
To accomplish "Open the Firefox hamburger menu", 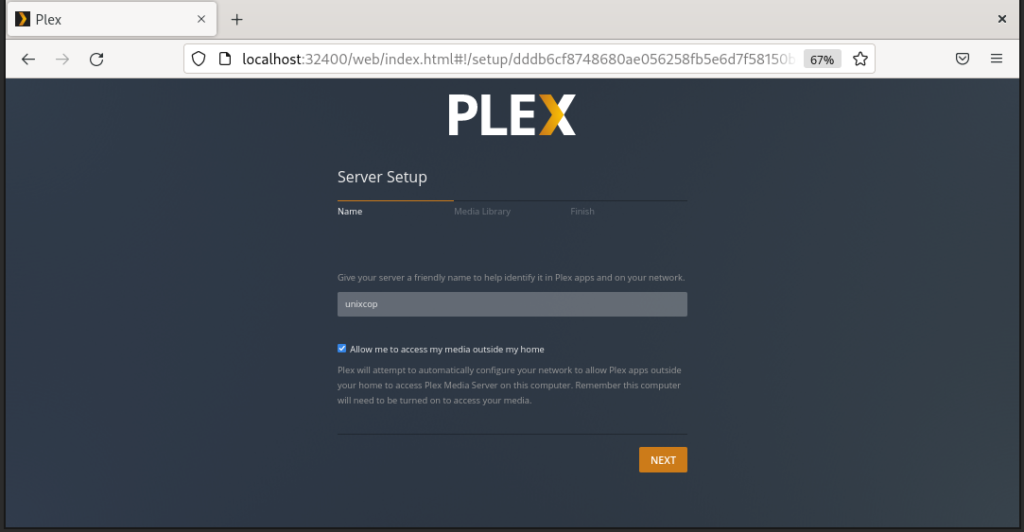I will [x=996, y=59].
